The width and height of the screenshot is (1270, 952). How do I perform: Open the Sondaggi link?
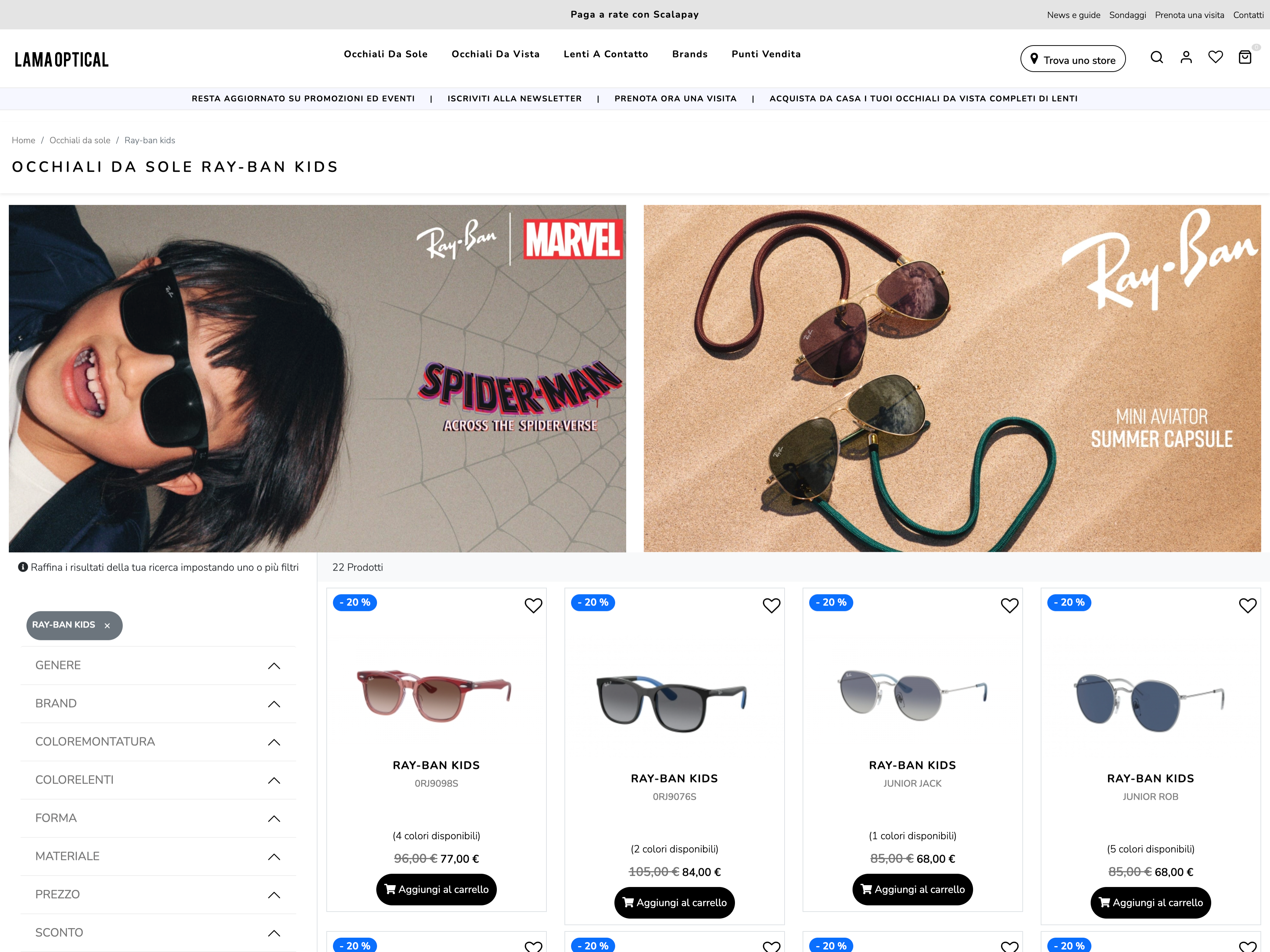click(1128, 15)
